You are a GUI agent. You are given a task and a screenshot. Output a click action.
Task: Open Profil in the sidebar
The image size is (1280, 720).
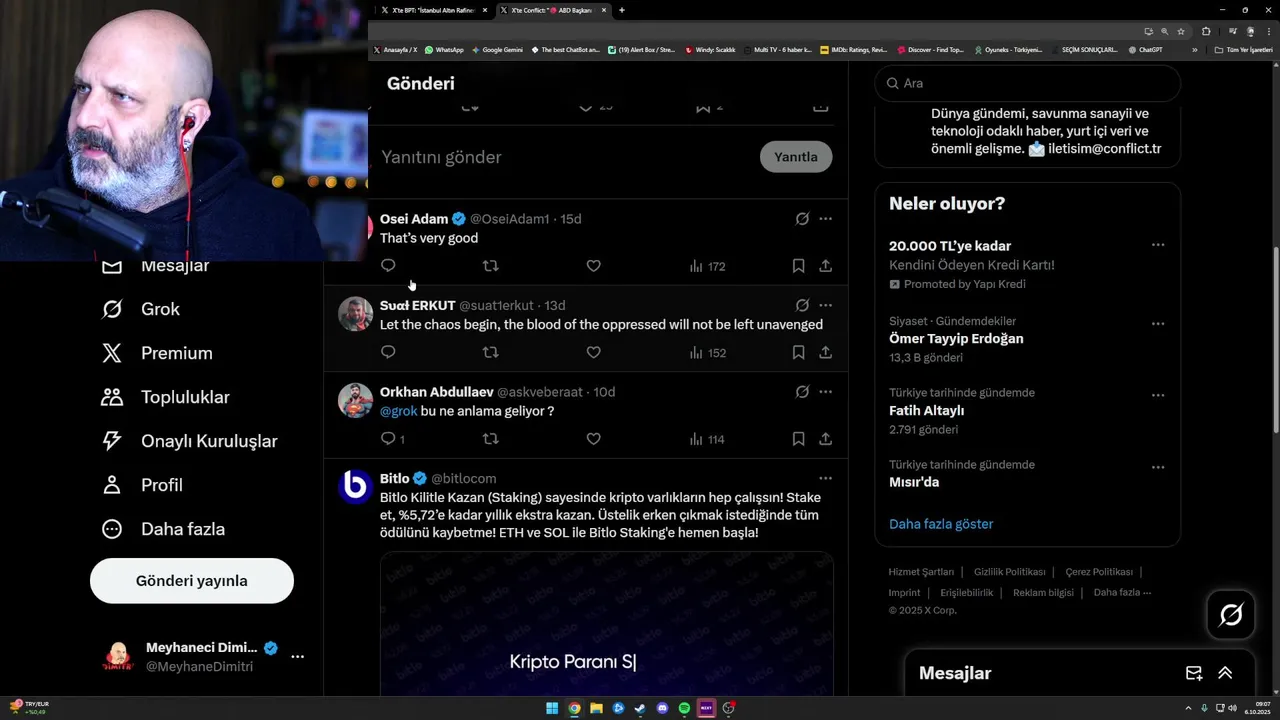tap(142, 485)
